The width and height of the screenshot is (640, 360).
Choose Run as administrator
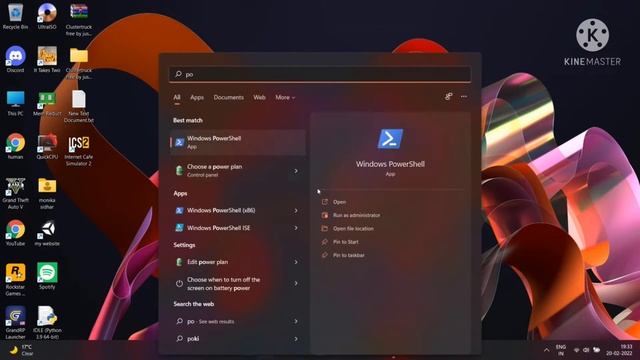coord(356,215)
